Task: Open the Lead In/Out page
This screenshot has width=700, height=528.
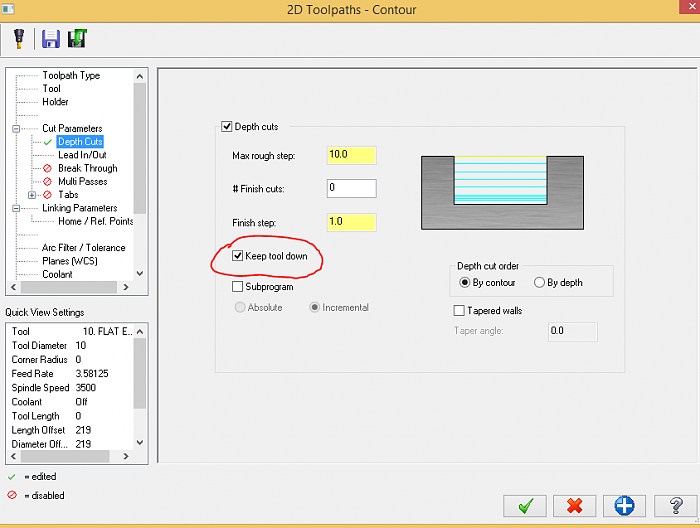Action: pos(82,155)
